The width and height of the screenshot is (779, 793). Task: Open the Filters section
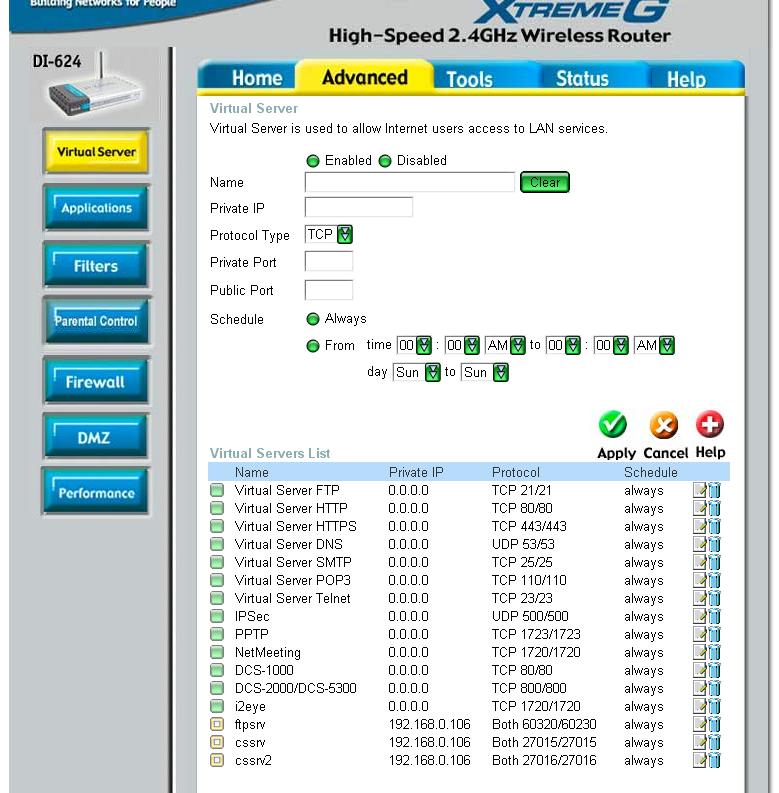pyautogui.click(x=96, y=266)
